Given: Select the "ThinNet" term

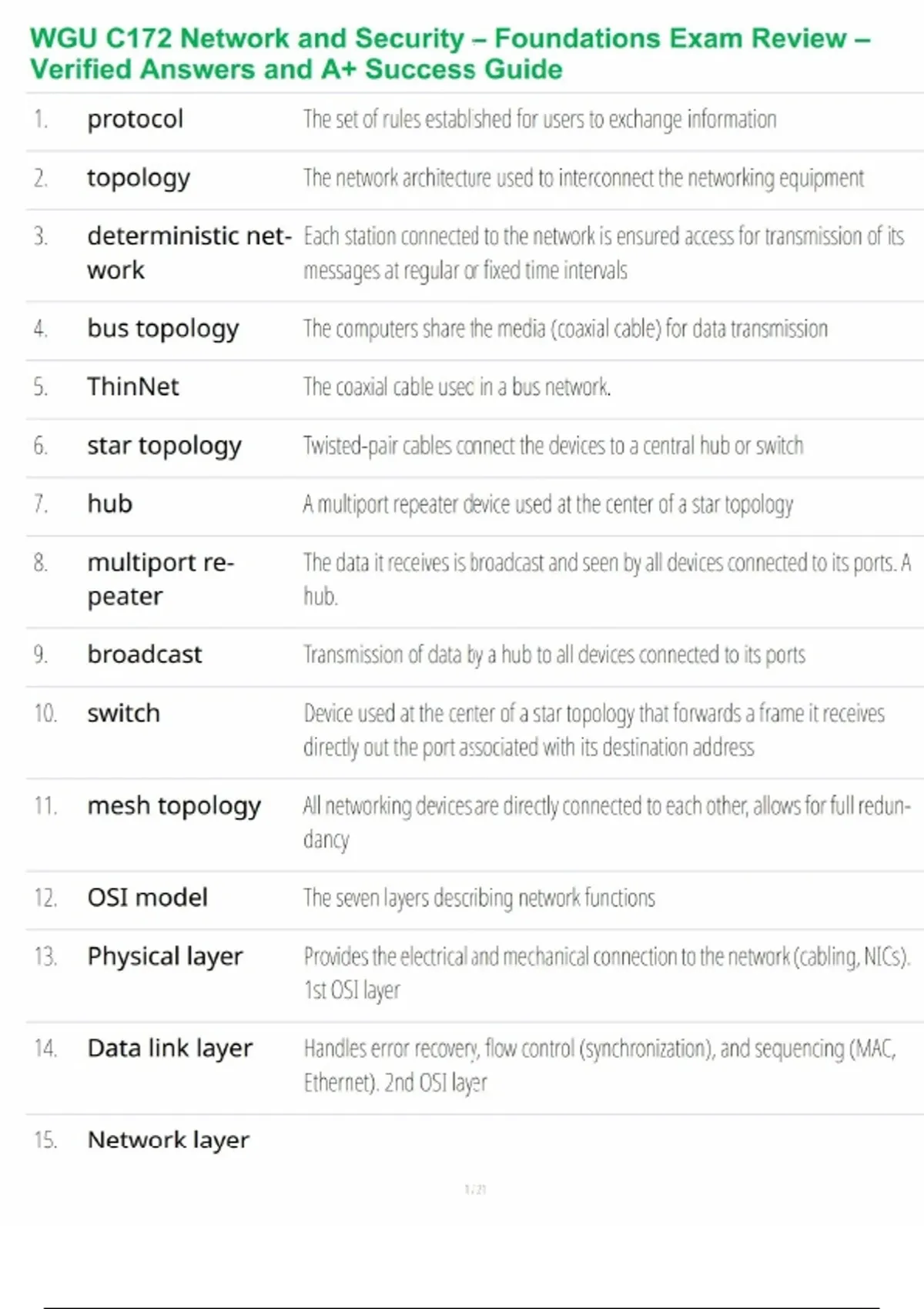Looking at the screenshot, I should pos(132,387).
